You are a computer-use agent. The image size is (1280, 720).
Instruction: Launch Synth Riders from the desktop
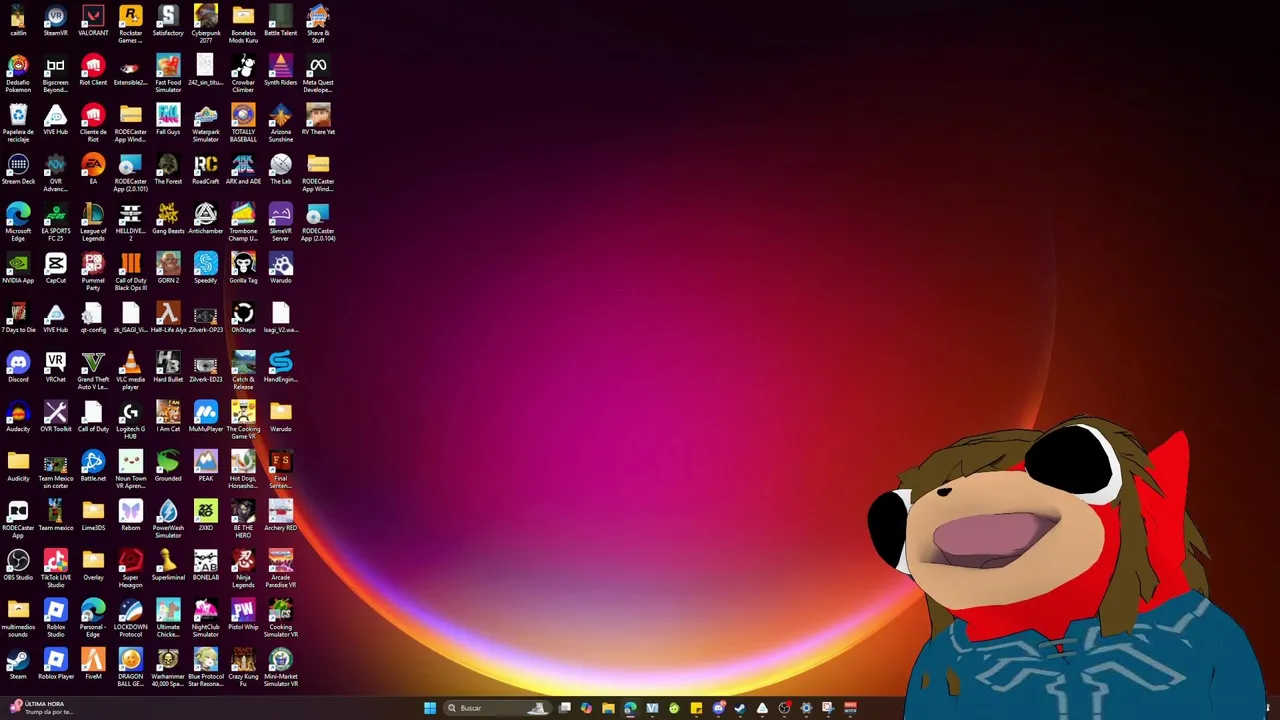coord(281,71)
